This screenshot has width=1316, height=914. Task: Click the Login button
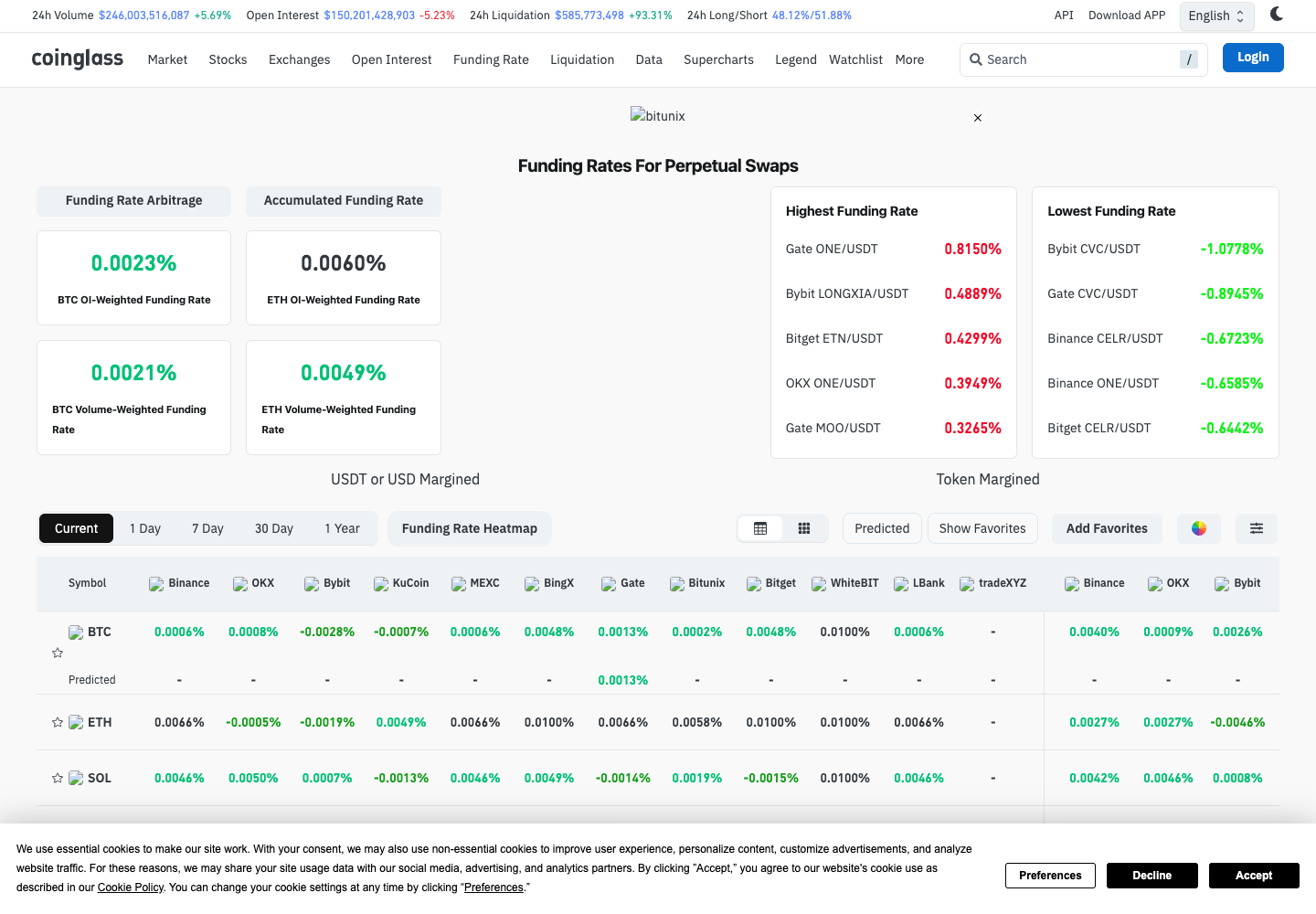[x=1253, y=57]
